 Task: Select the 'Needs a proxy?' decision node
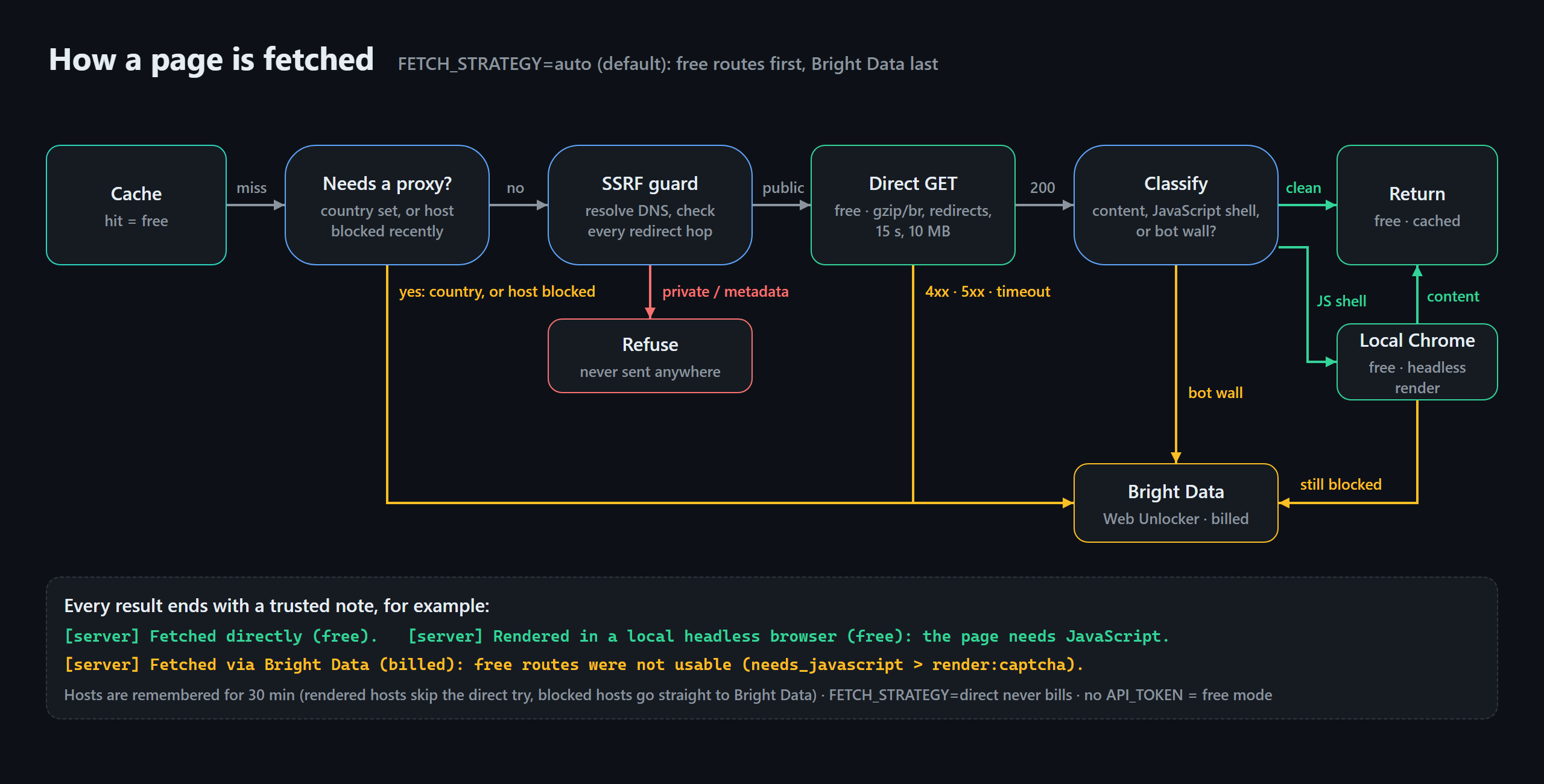(x=387, y=205)
